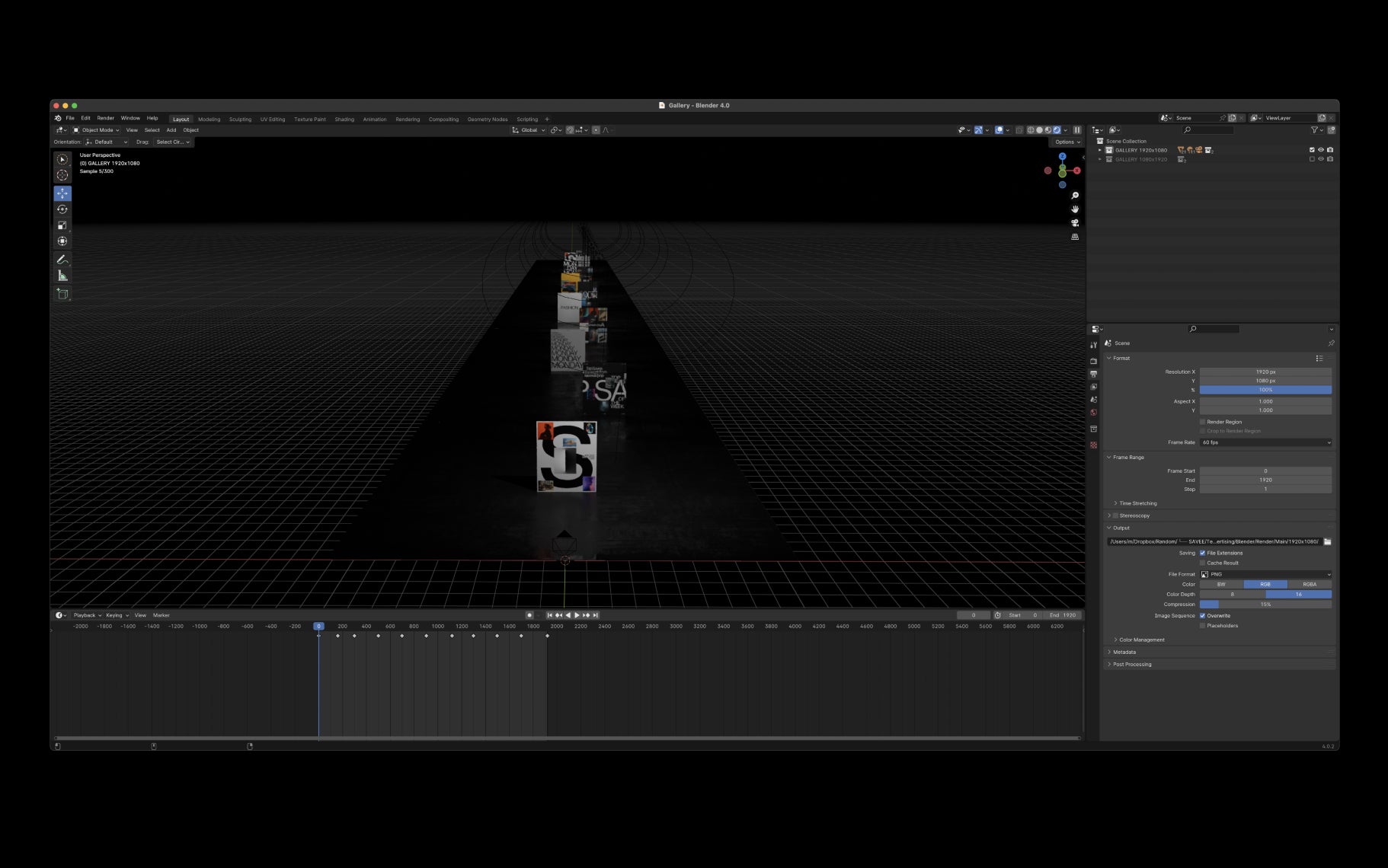Switch to rendered viewport shading
1388x868 pixels.
click(x=1057, y=130)
